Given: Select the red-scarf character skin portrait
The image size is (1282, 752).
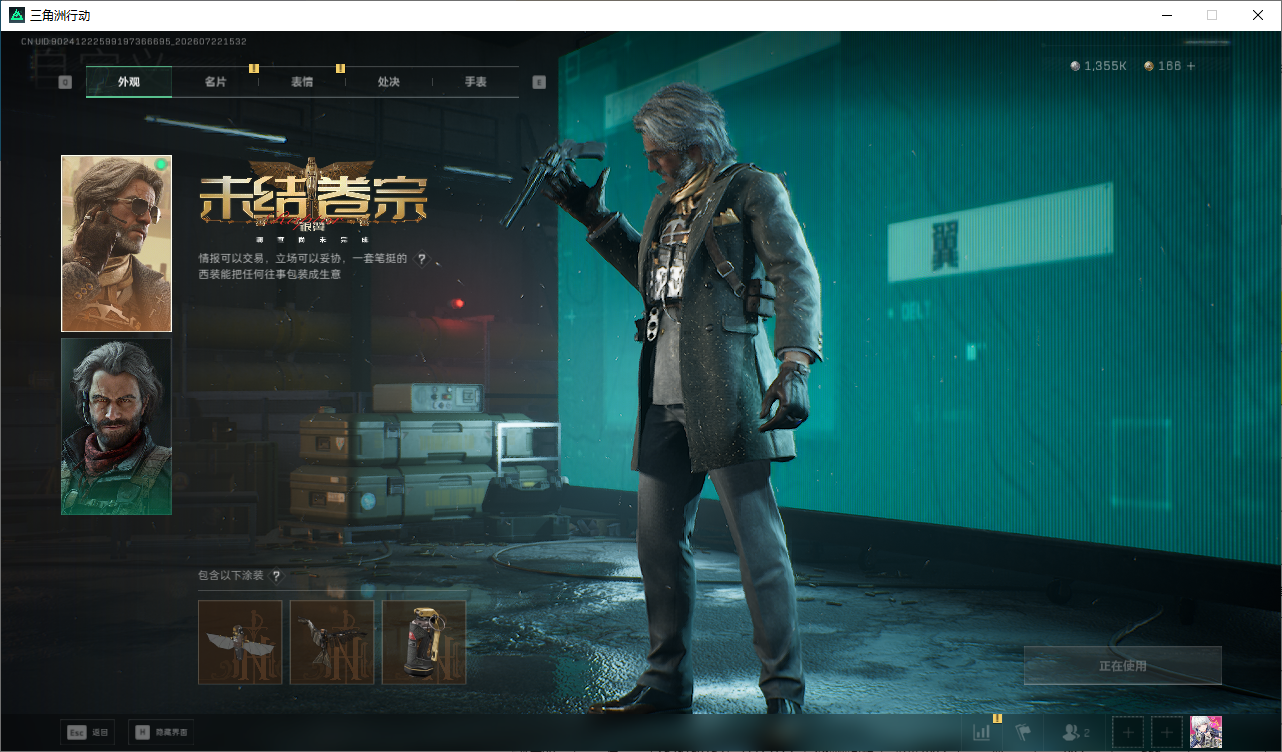Looking at the screenshot, I should pos(116,427).
